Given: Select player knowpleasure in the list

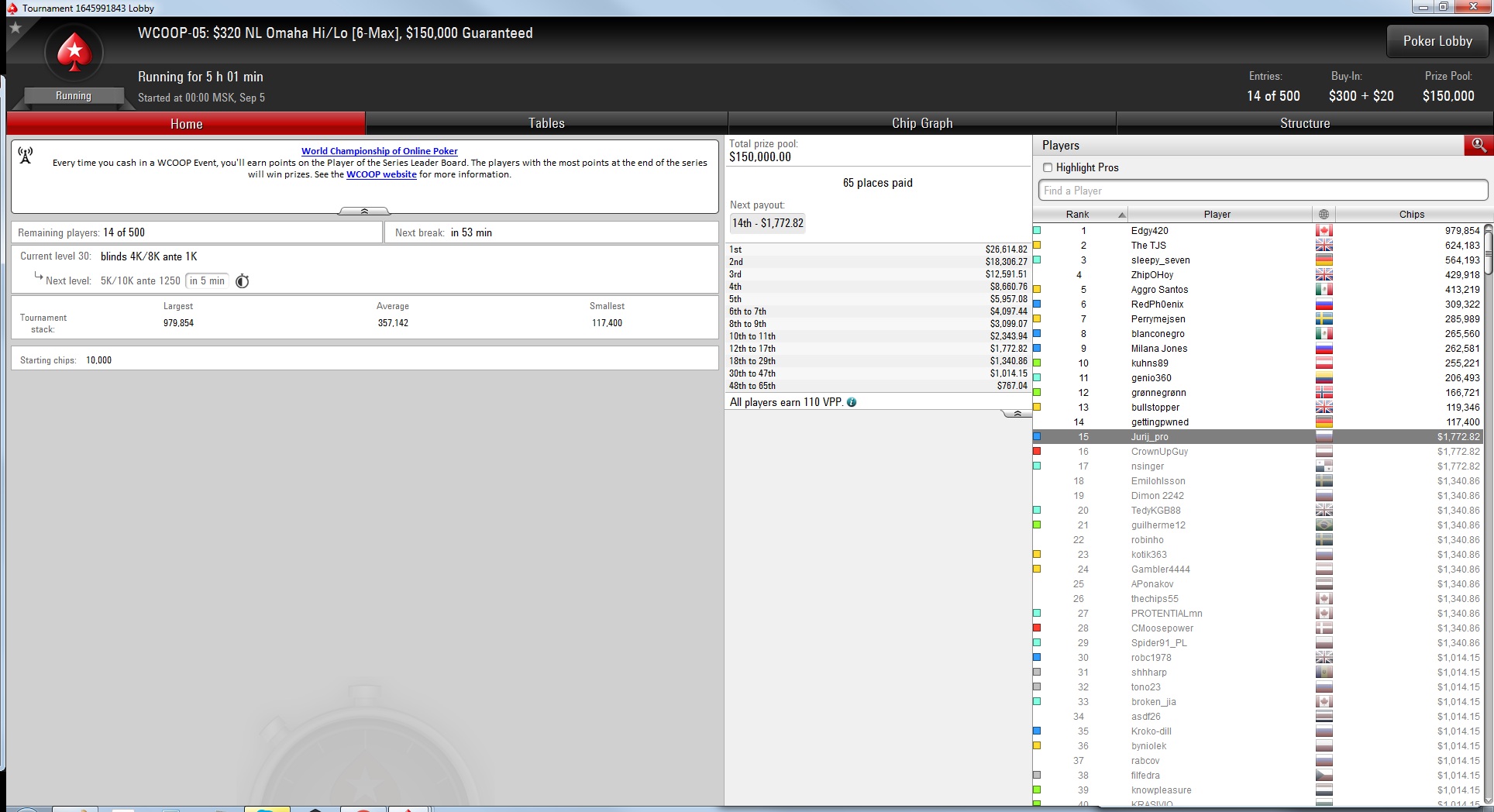Looking at the screenshot, I should tap(1258, 790).
